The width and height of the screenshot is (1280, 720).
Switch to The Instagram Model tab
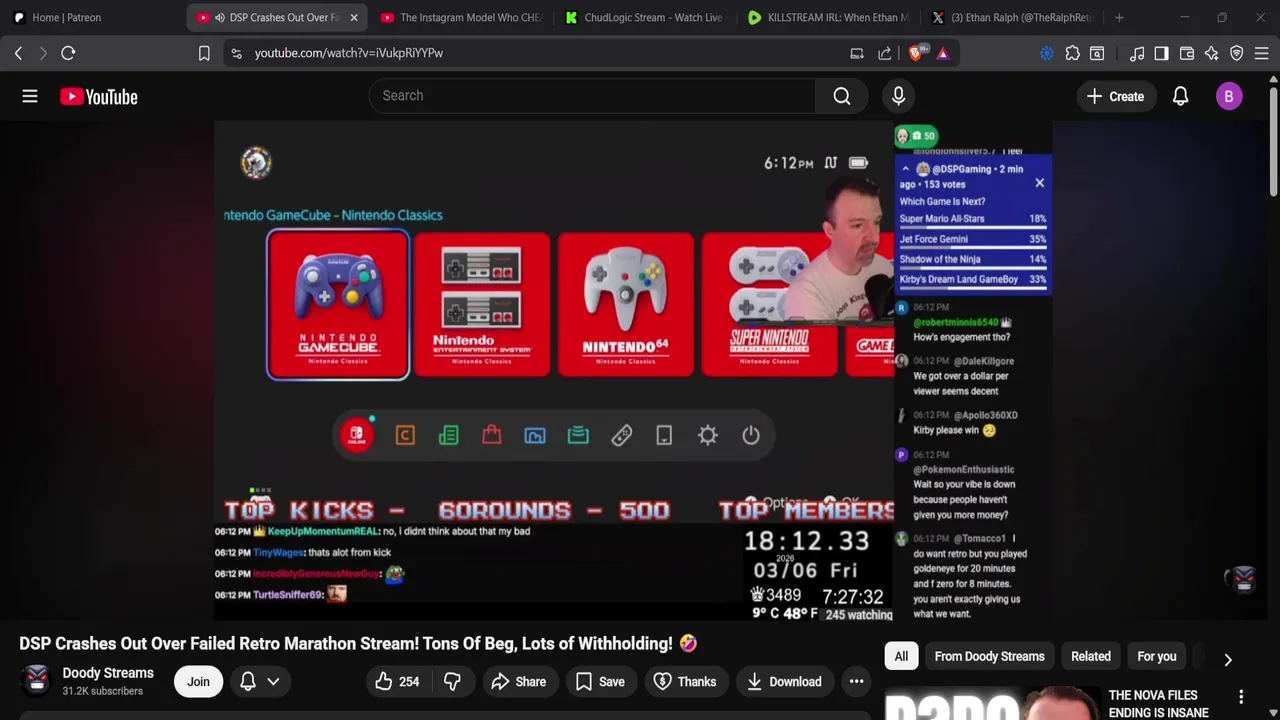point(460,17)
